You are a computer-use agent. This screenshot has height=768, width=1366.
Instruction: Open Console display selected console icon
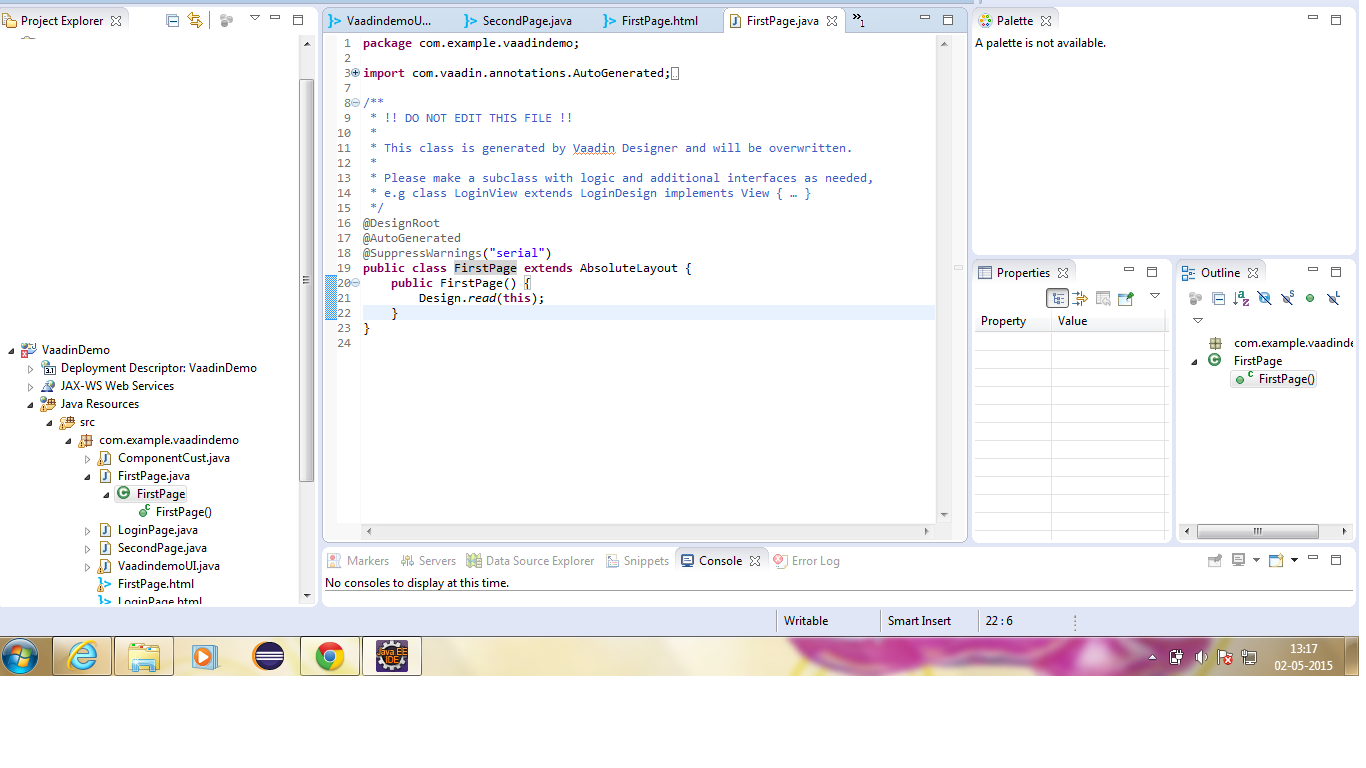click(1238, 561)
